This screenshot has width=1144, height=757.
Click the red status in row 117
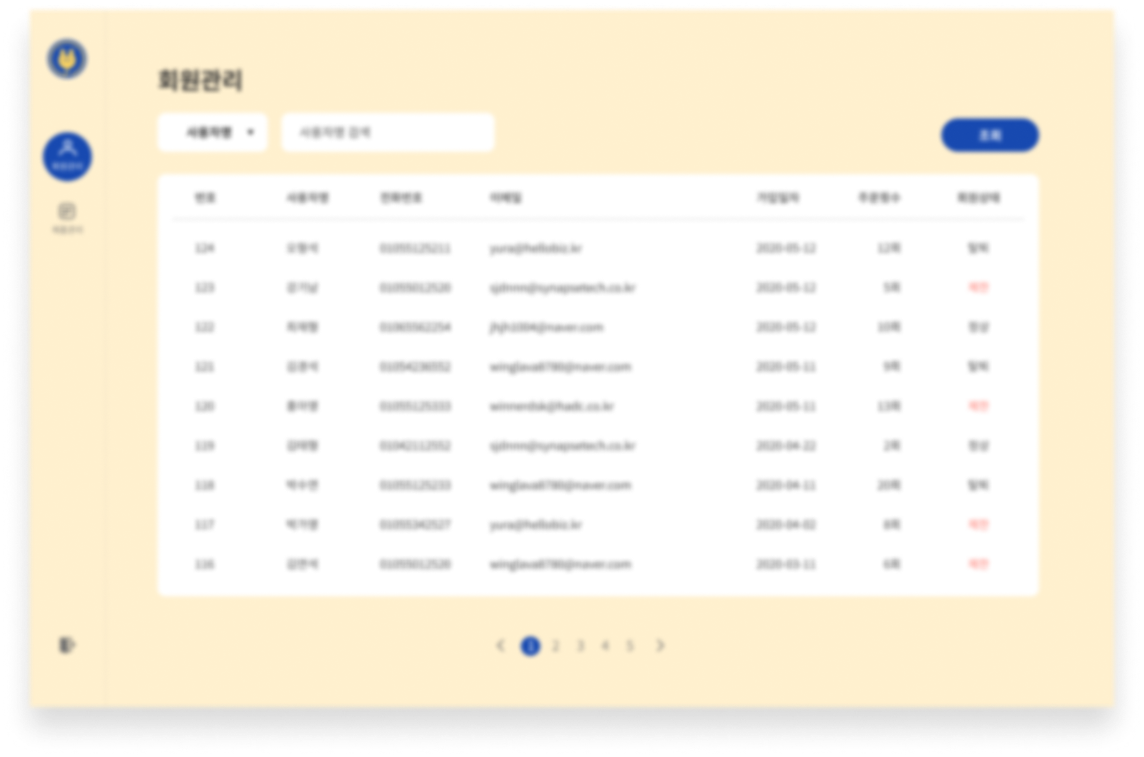(x=978, y=524)
